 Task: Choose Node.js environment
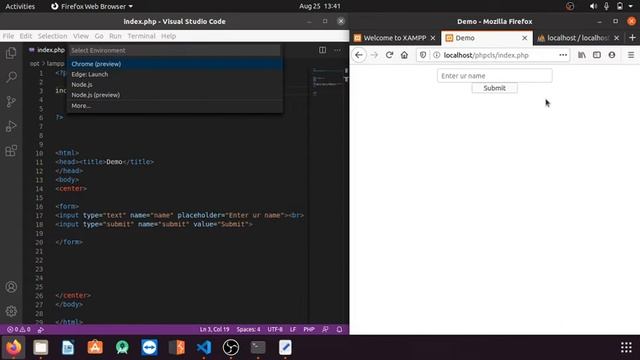tap(175, 84)
